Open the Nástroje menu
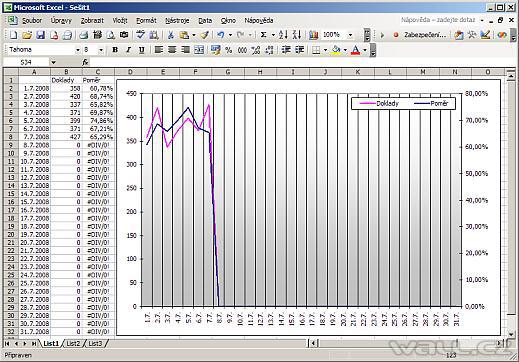The width and height of the screenshot is (519, 362). click(x=177, y=21)
